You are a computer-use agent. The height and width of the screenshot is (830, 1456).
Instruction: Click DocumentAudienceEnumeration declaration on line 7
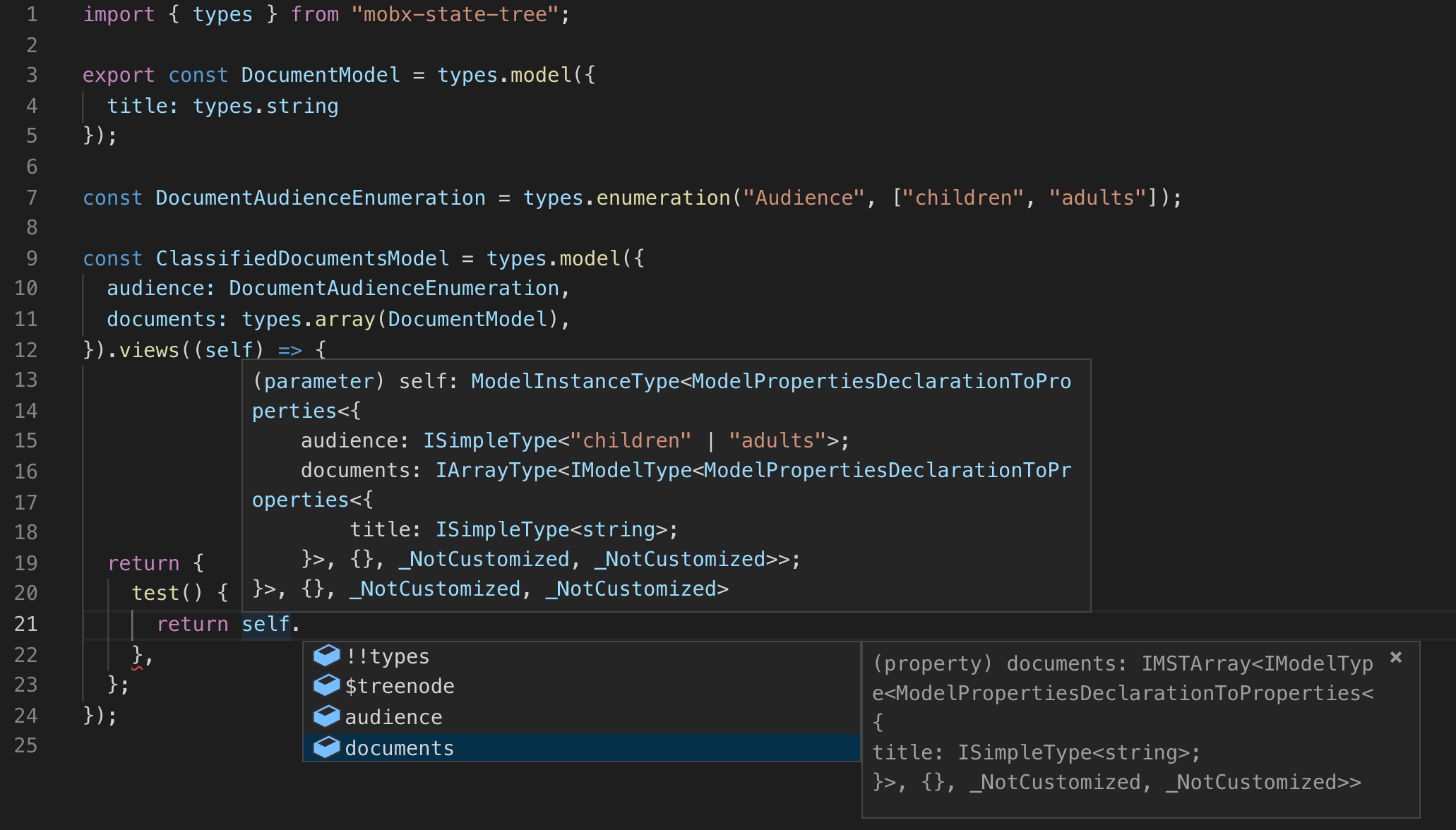(x=321, y=198)
